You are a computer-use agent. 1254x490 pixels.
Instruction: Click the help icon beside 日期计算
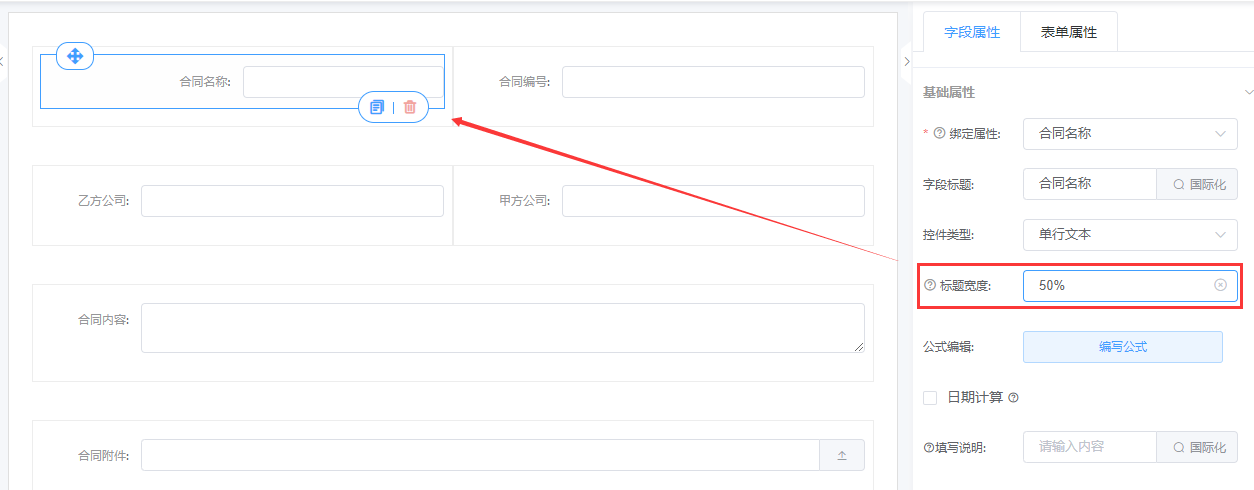[x=1013, y=398]
